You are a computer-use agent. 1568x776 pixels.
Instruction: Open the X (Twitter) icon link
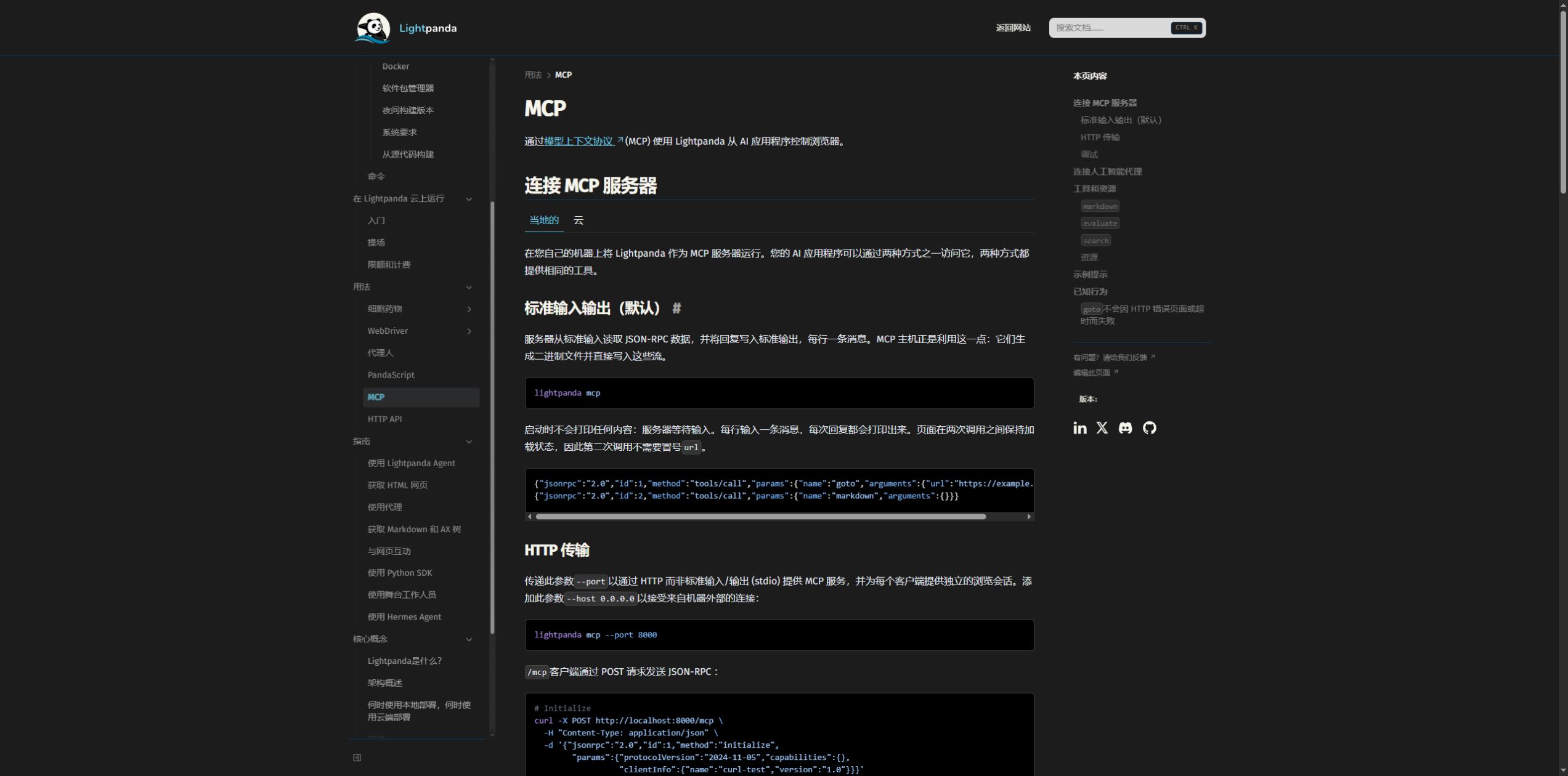[1102, 428]
